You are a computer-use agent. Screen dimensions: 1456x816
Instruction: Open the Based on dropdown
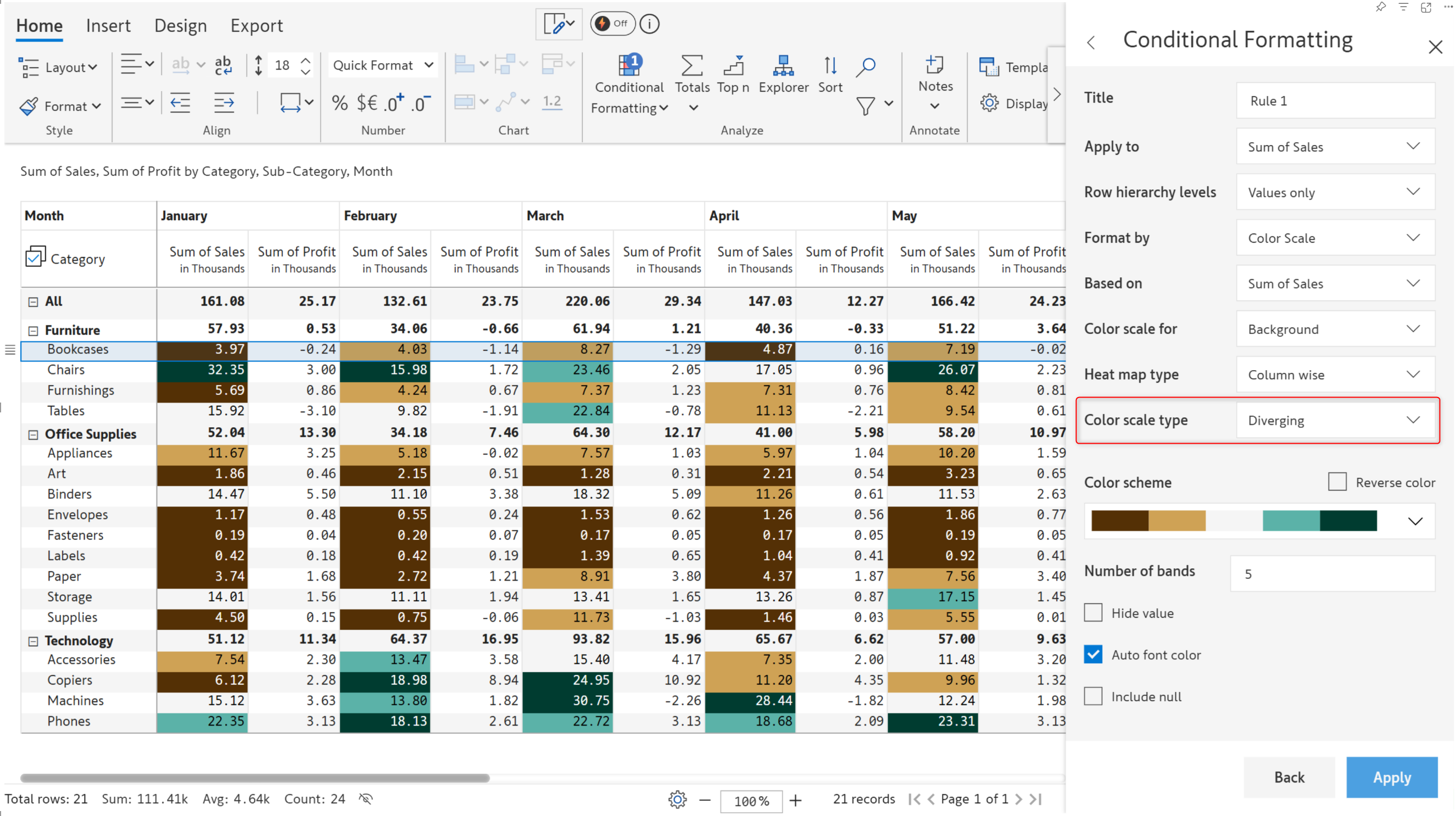coord(1335,283)
